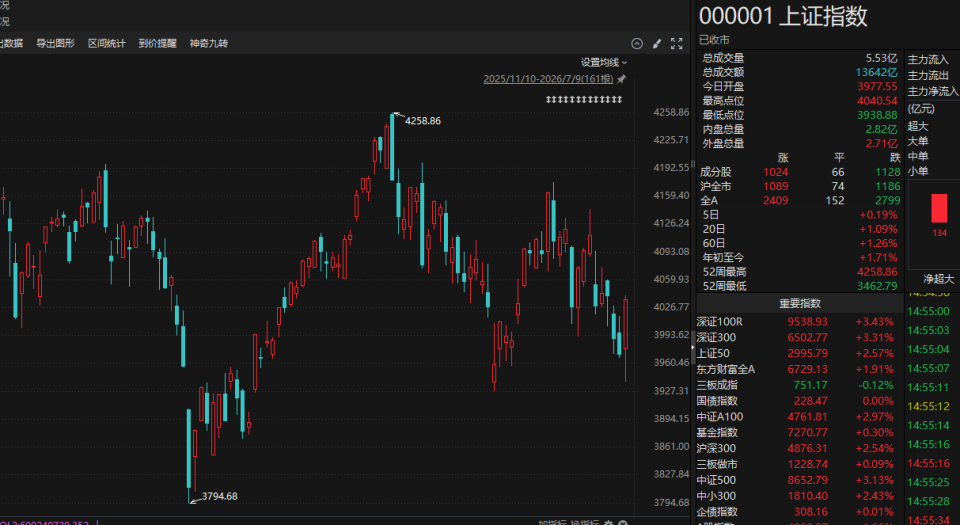Click the circled up-arrow collapse icon
The width and height of the screenshot is (960, 525).
point(637,43)
